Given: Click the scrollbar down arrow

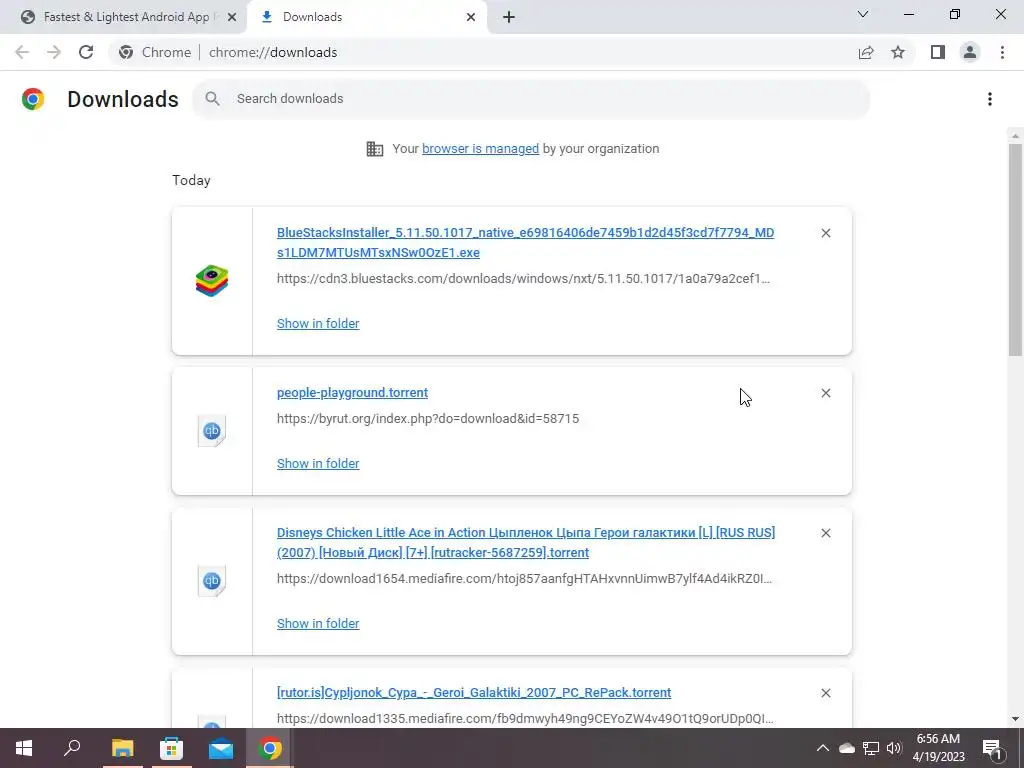Looking at the screenshot, I should tap(1015, 719).
